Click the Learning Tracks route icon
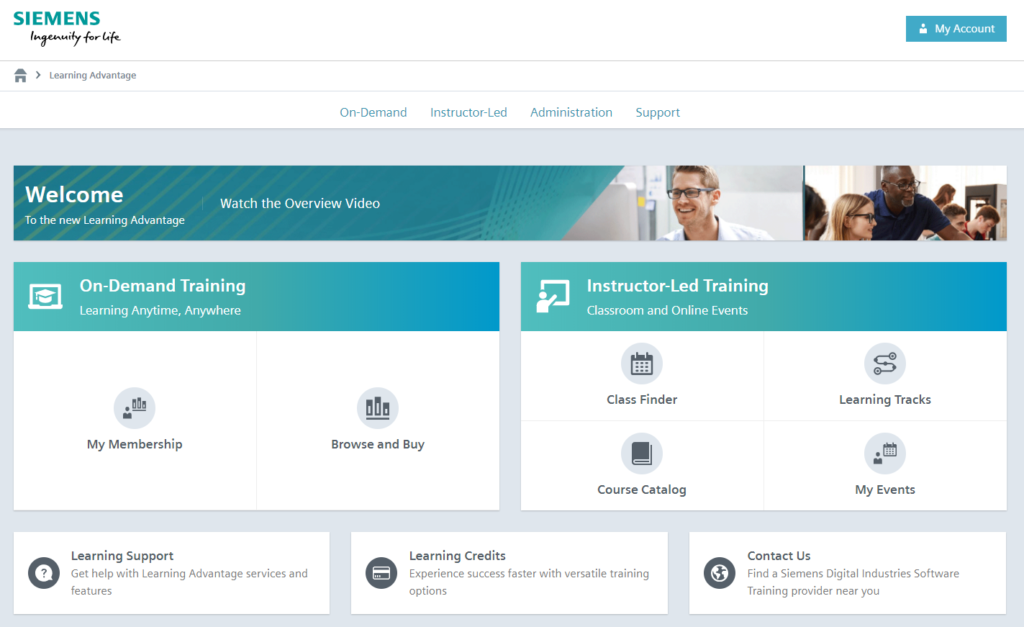This screenshot has height=627, width=1024. (885, 363)
